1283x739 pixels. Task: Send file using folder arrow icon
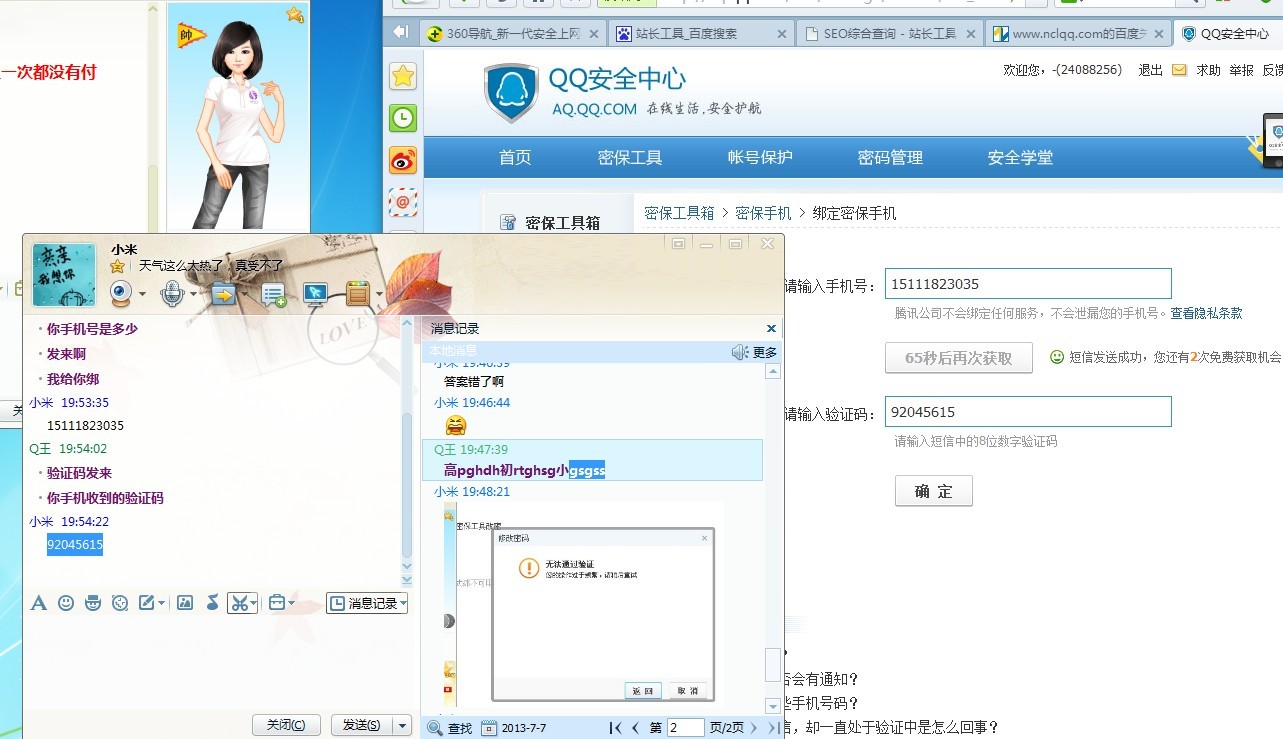(222, 293)
